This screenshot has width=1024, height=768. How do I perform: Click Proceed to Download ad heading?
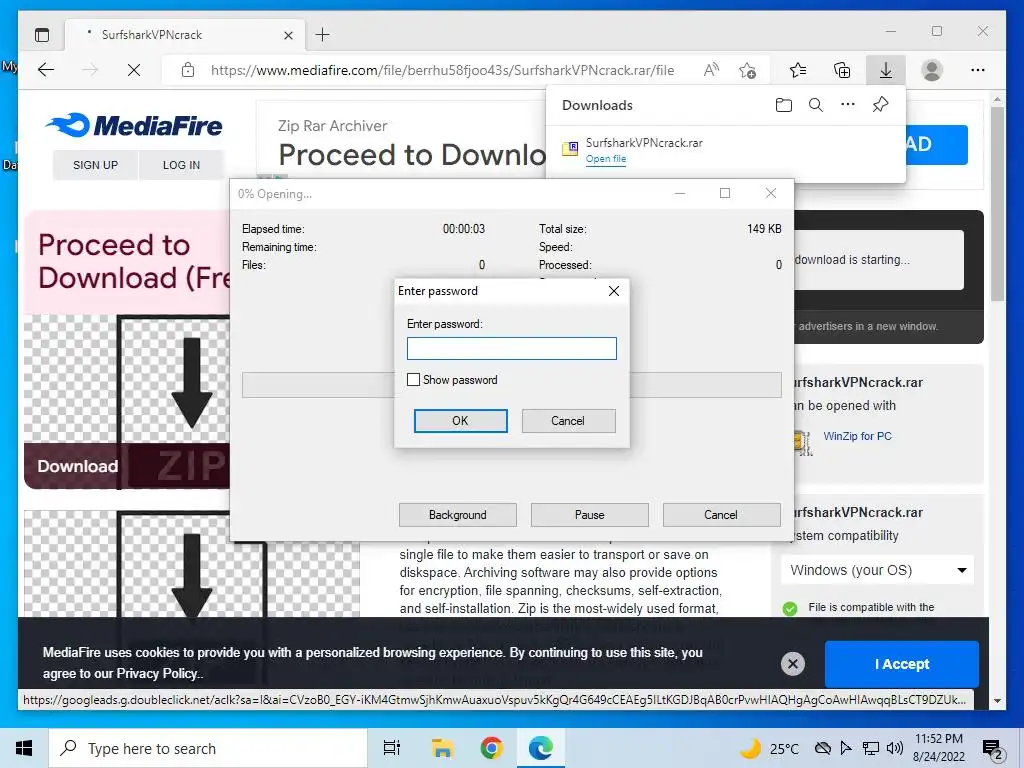(134, 261)
